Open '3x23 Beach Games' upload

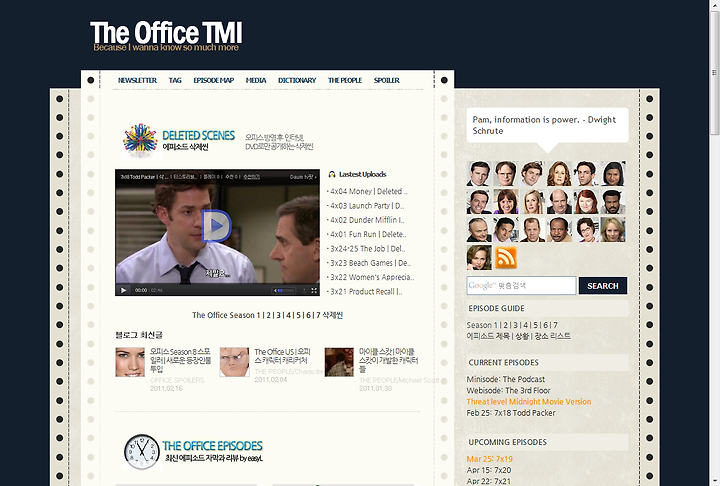371,263
